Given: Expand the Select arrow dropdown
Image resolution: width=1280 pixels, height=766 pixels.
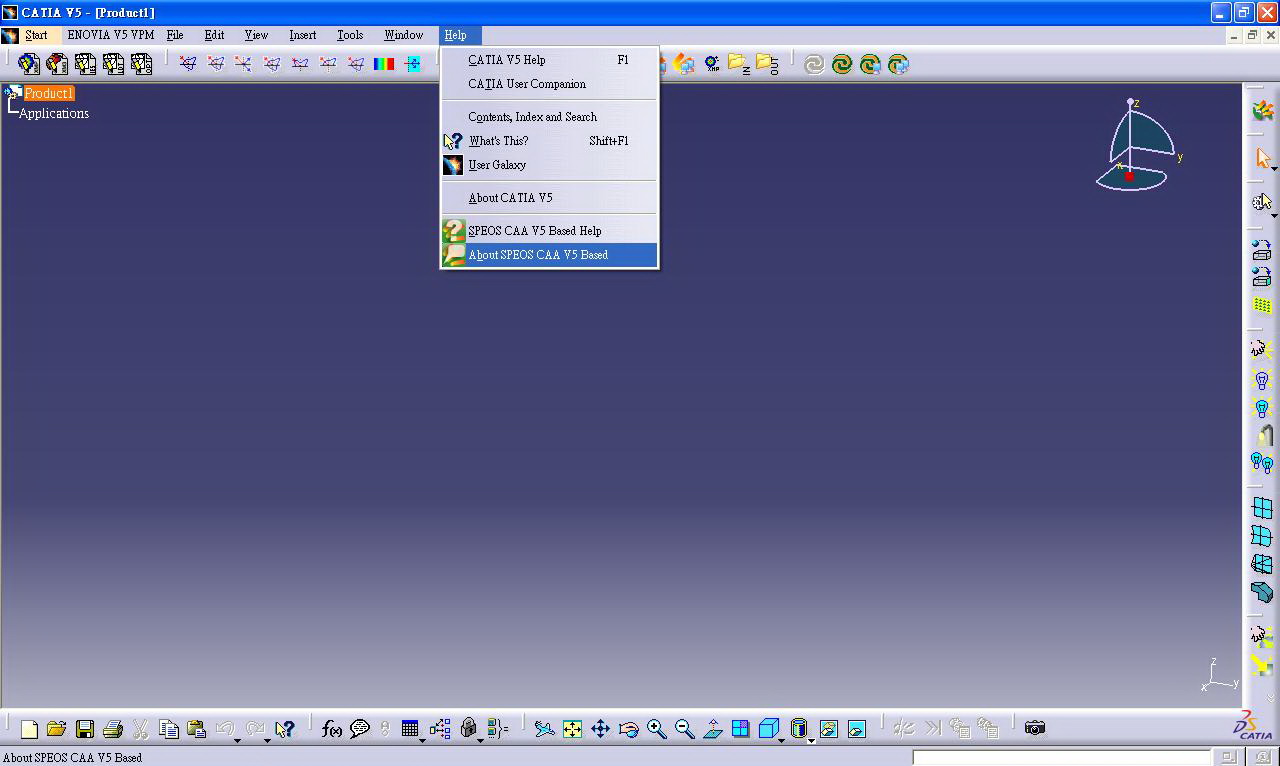Looking at the screenshot, I should coord(1274,169).
